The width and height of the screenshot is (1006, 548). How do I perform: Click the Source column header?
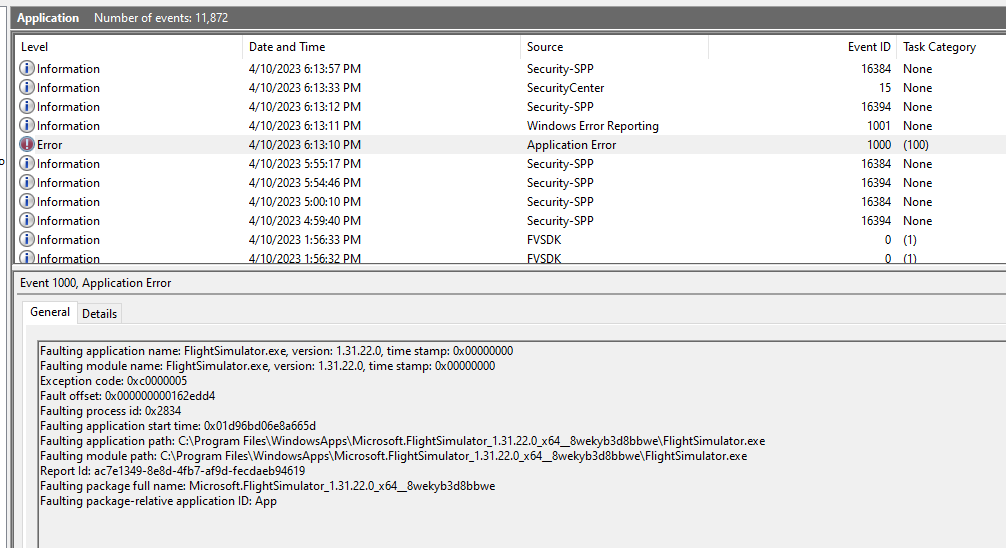pos(614,47)
